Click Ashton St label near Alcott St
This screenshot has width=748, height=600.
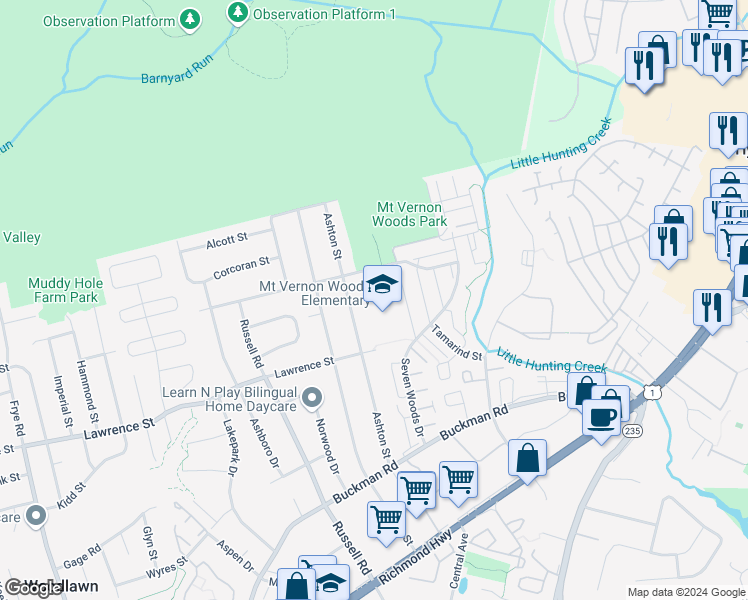click(332, 237)
